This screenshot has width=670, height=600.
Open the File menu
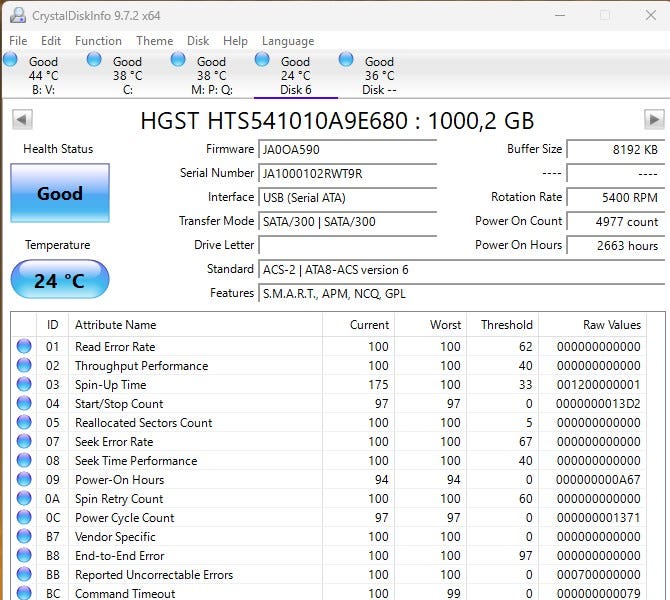coord(18,41)
